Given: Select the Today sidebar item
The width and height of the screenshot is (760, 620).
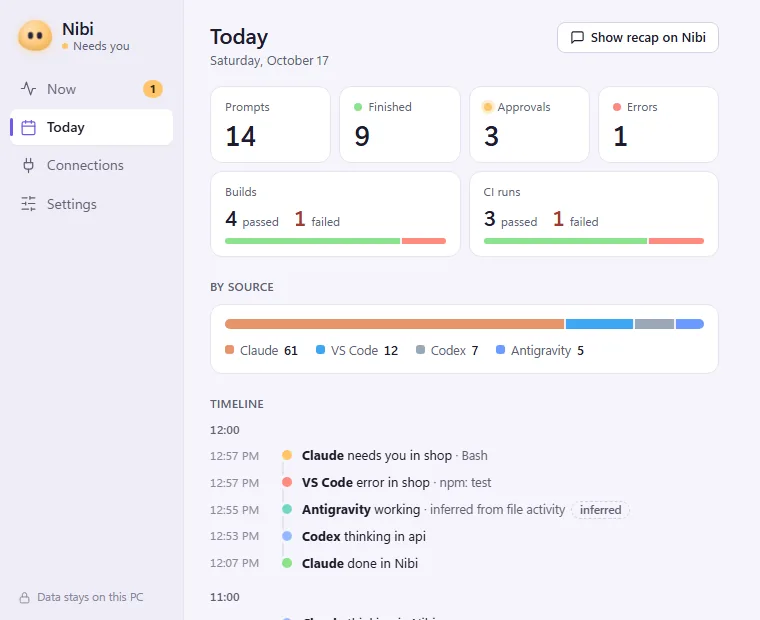Looking at the screenshot, I should pos(91,127).
